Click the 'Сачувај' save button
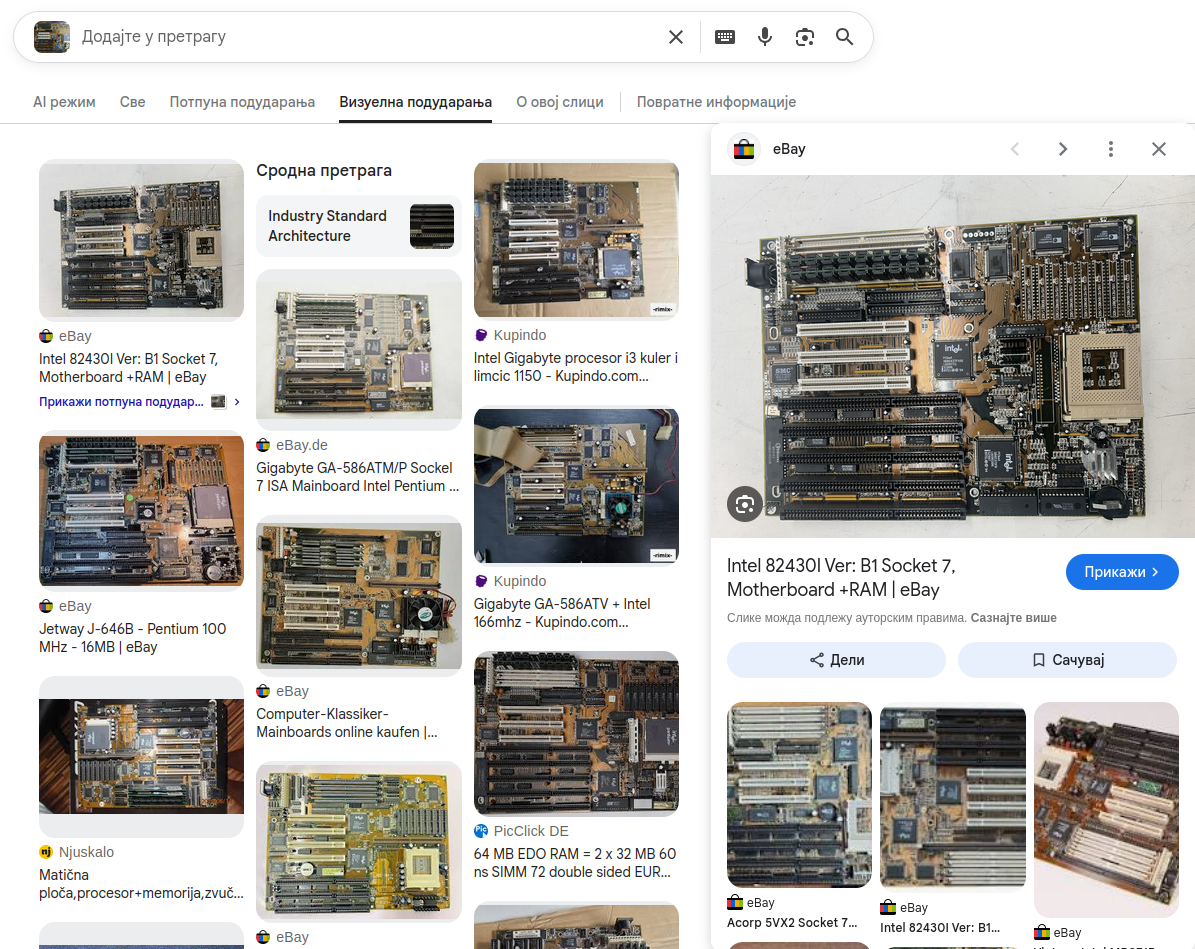The height and width of the screenshot is (949, 1195). pyautogui.click(x=1067, y=660)
